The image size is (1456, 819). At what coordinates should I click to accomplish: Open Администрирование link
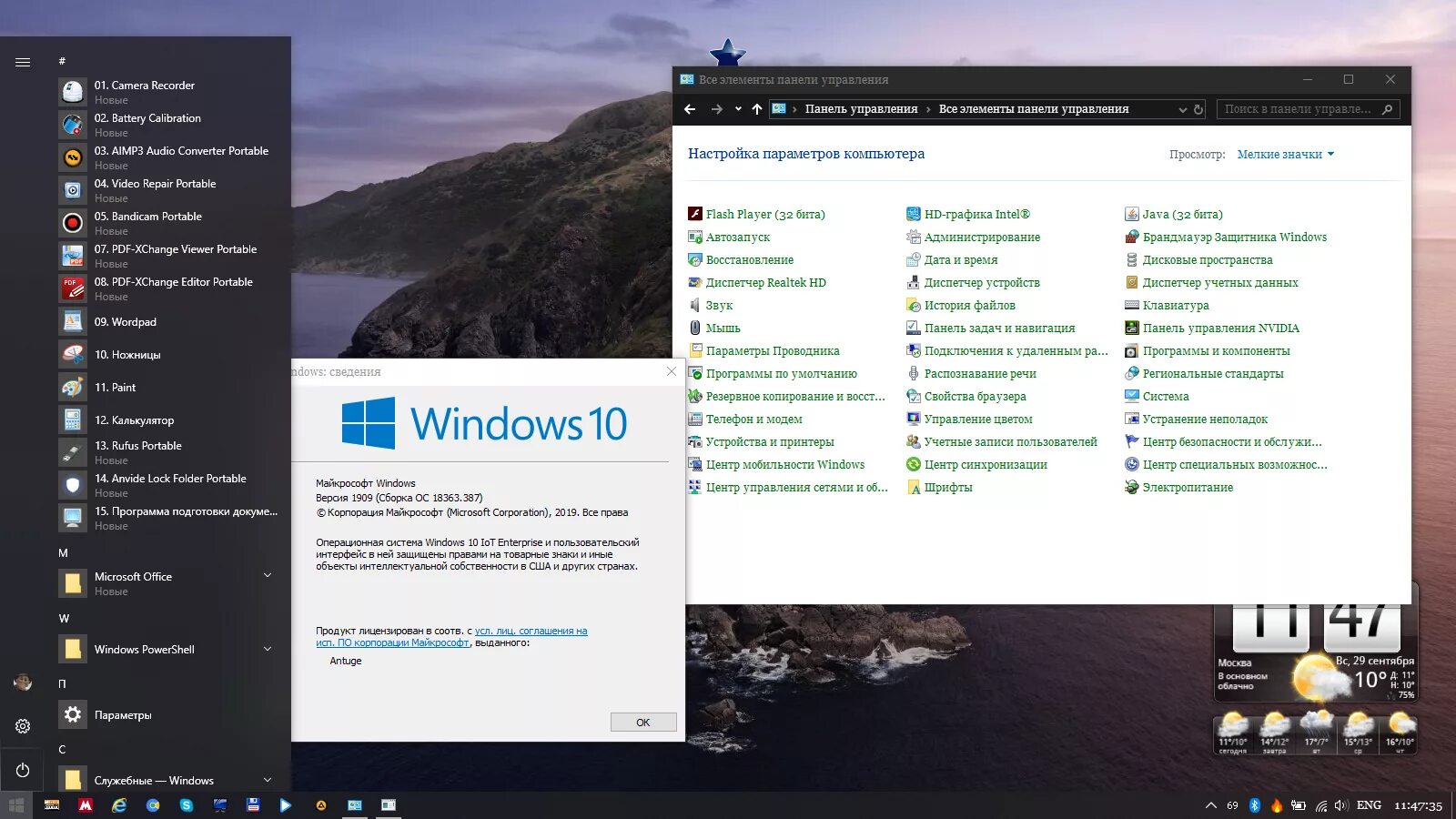973,237
